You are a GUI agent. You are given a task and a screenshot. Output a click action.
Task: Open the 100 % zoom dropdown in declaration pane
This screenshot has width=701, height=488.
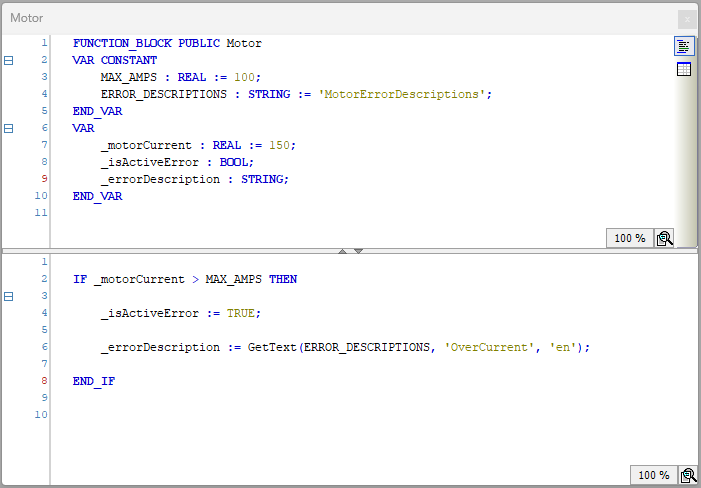click(x=630, y=238)
